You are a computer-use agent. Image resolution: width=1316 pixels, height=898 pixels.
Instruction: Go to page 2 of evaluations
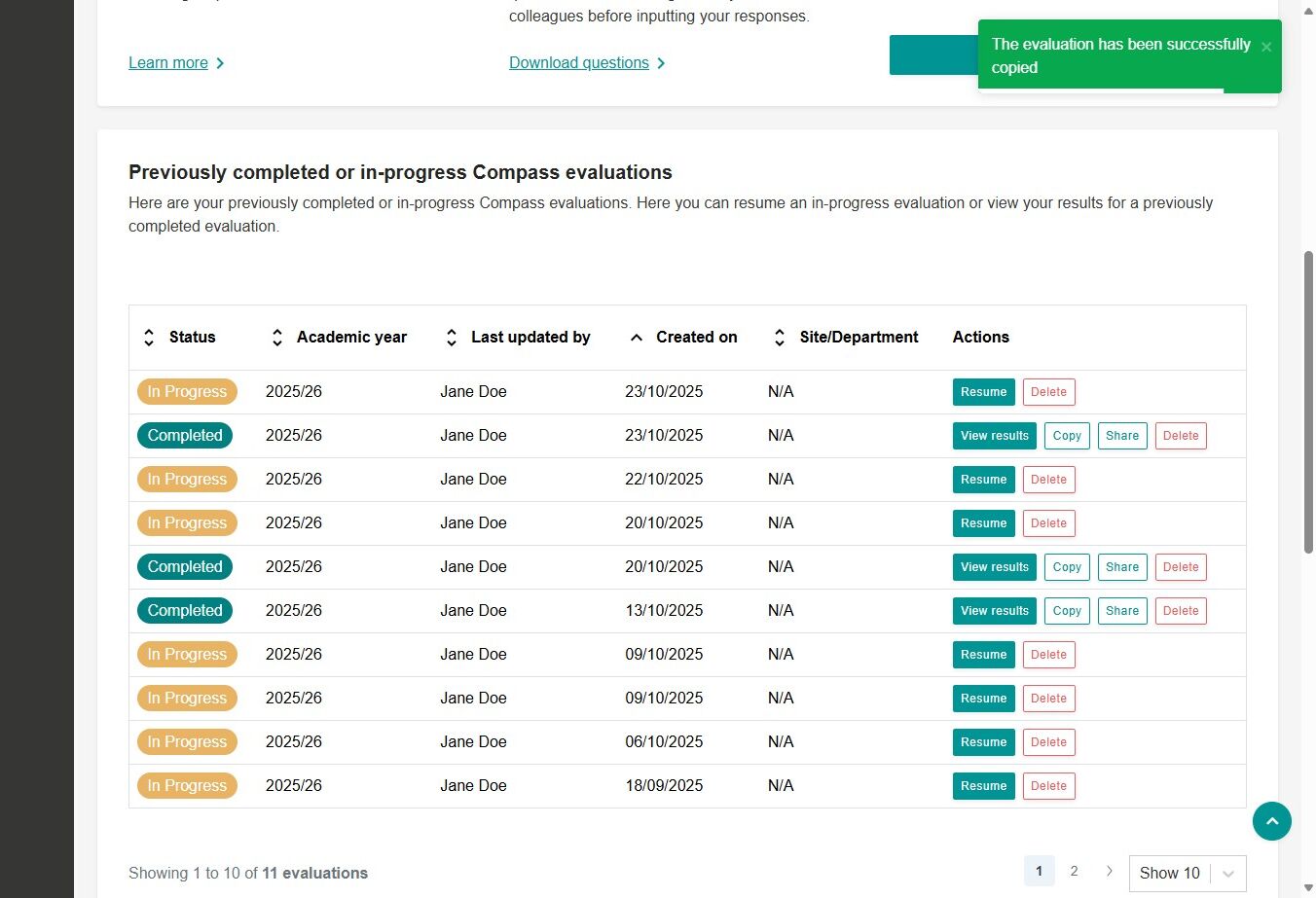[1074, 871]
